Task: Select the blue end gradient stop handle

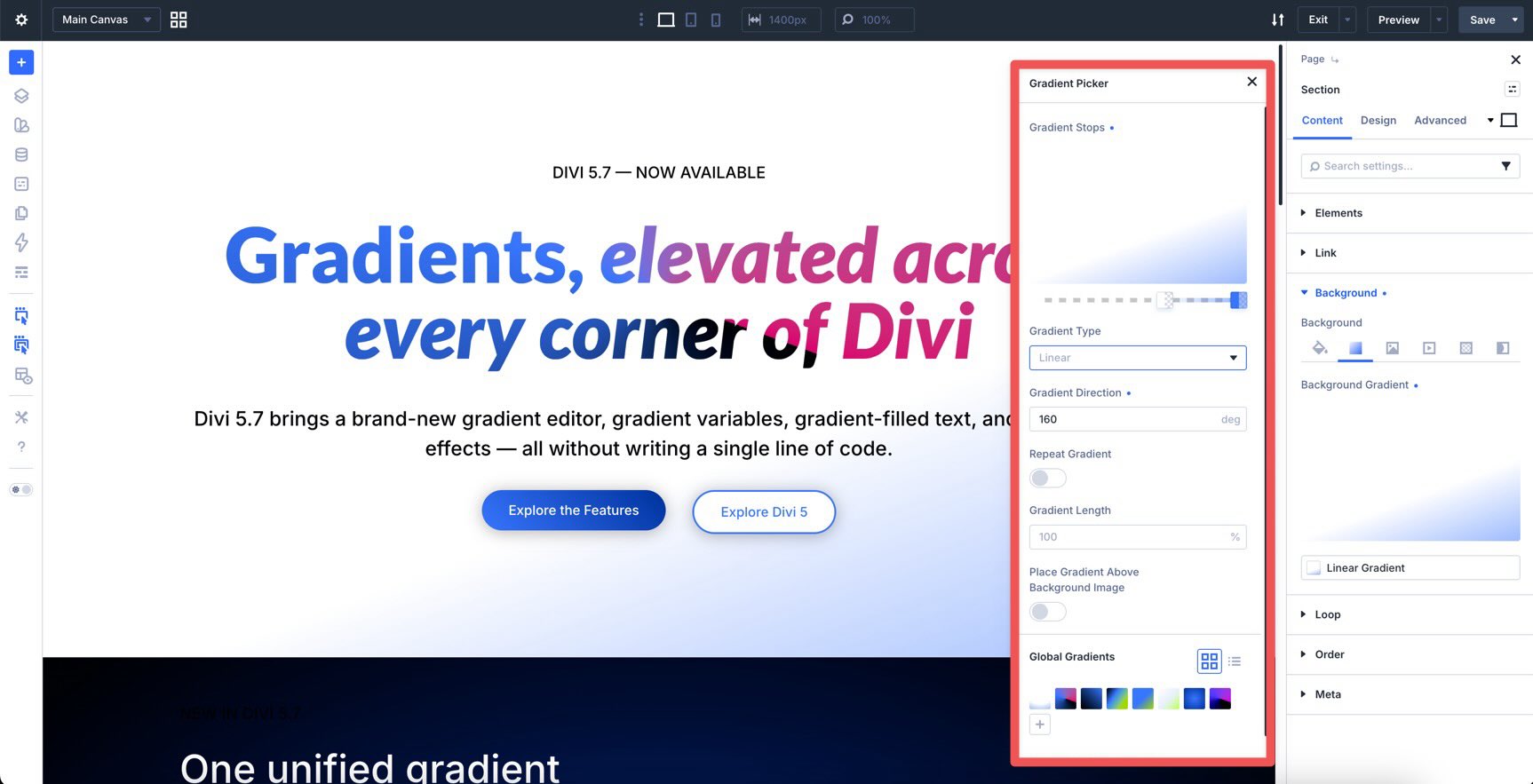Action: click(x=1238, y=300)
